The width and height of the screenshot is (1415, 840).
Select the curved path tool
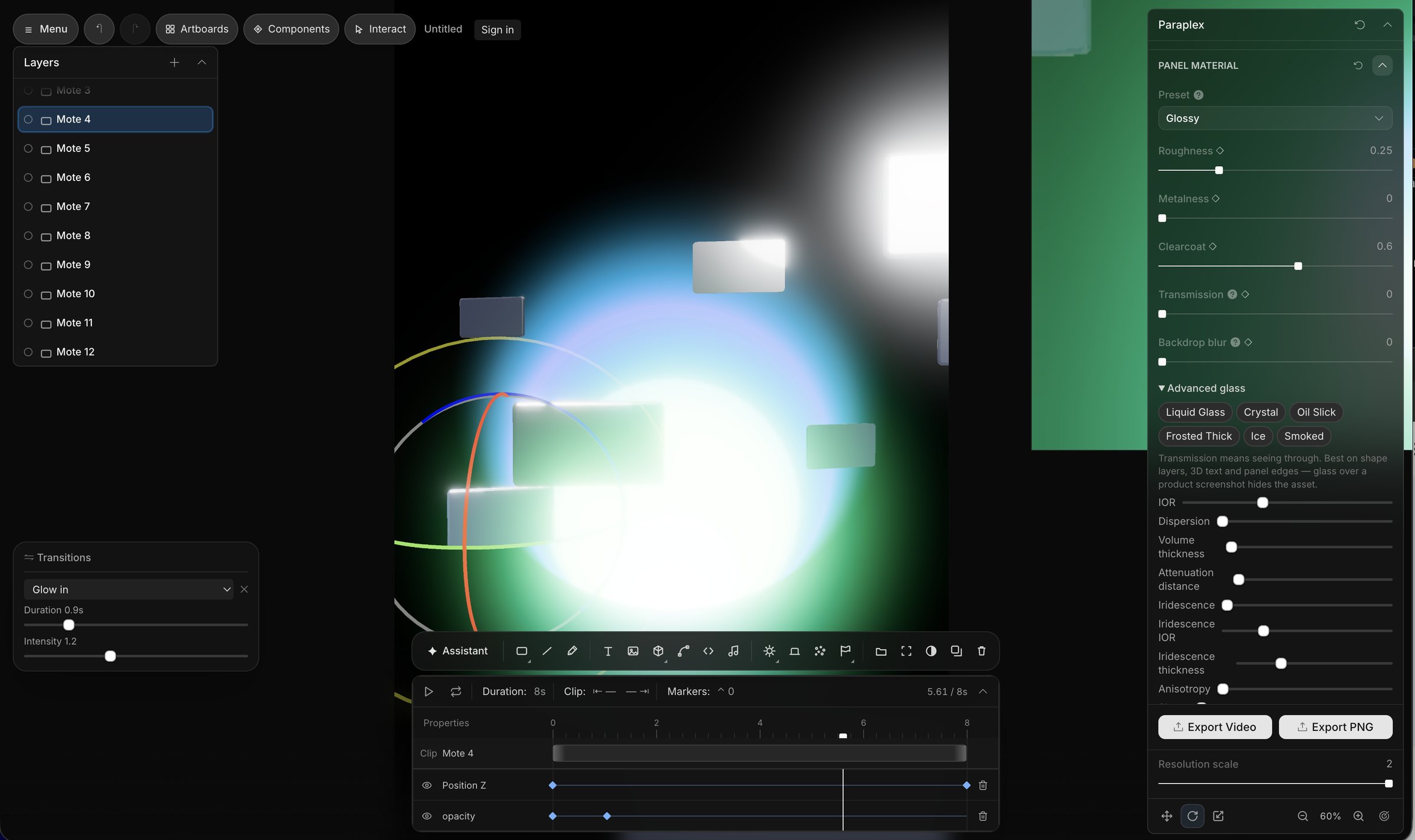683,651
